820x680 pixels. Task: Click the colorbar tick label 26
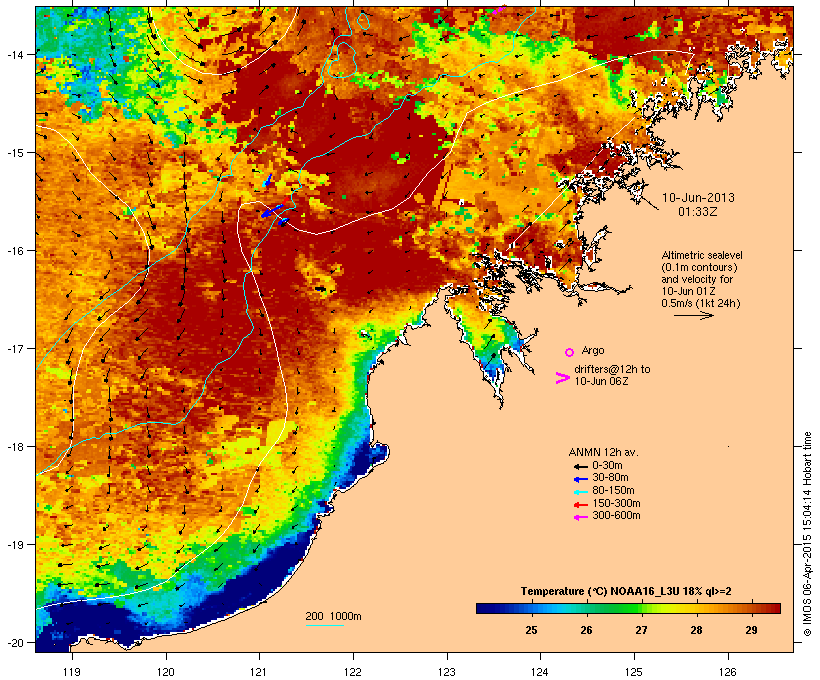pos(586,630)
